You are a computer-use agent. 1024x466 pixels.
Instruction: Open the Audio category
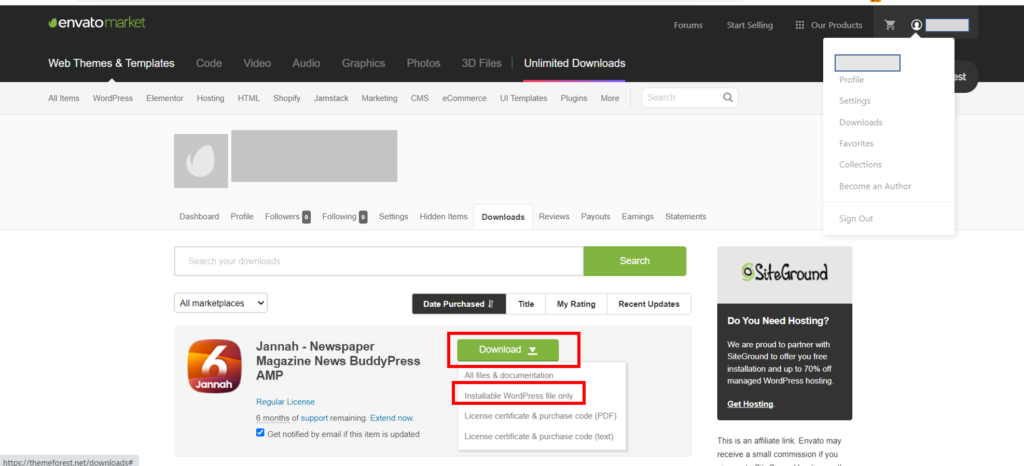coord(306,63)
